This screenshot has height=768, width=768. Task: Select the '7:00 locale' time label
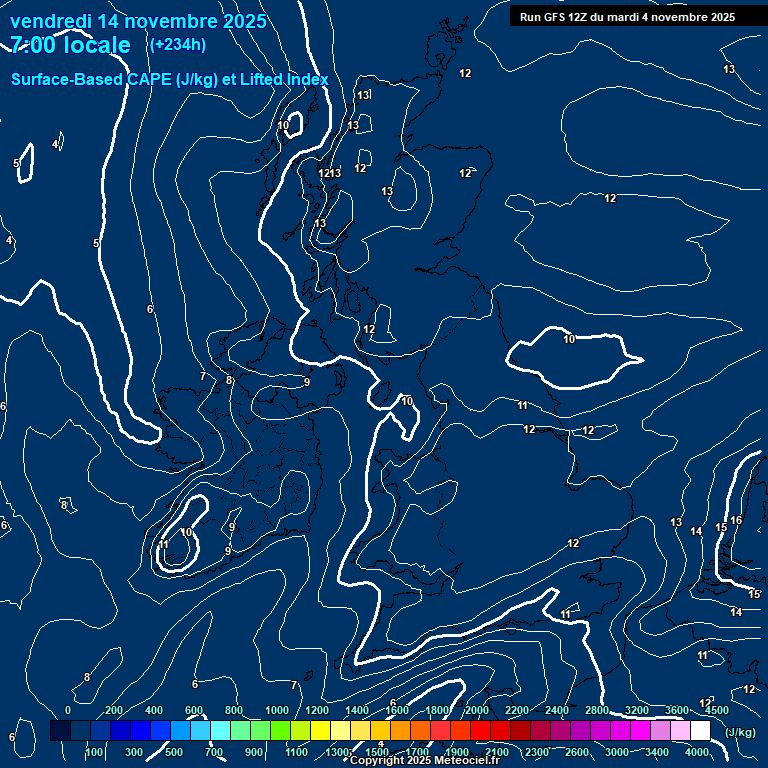71,45
